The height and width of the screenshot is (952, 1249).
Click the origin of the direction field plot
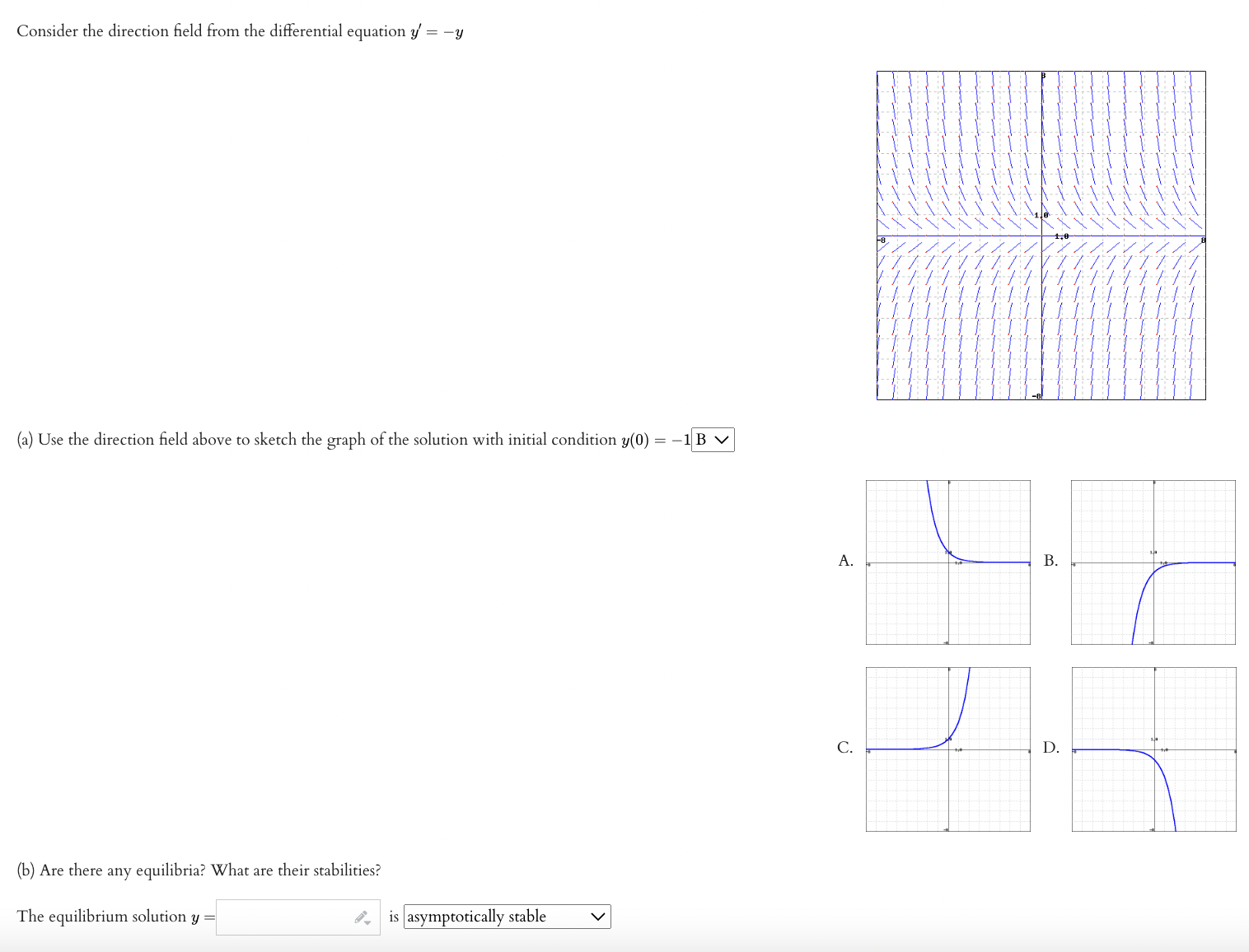pos(1042,236)
